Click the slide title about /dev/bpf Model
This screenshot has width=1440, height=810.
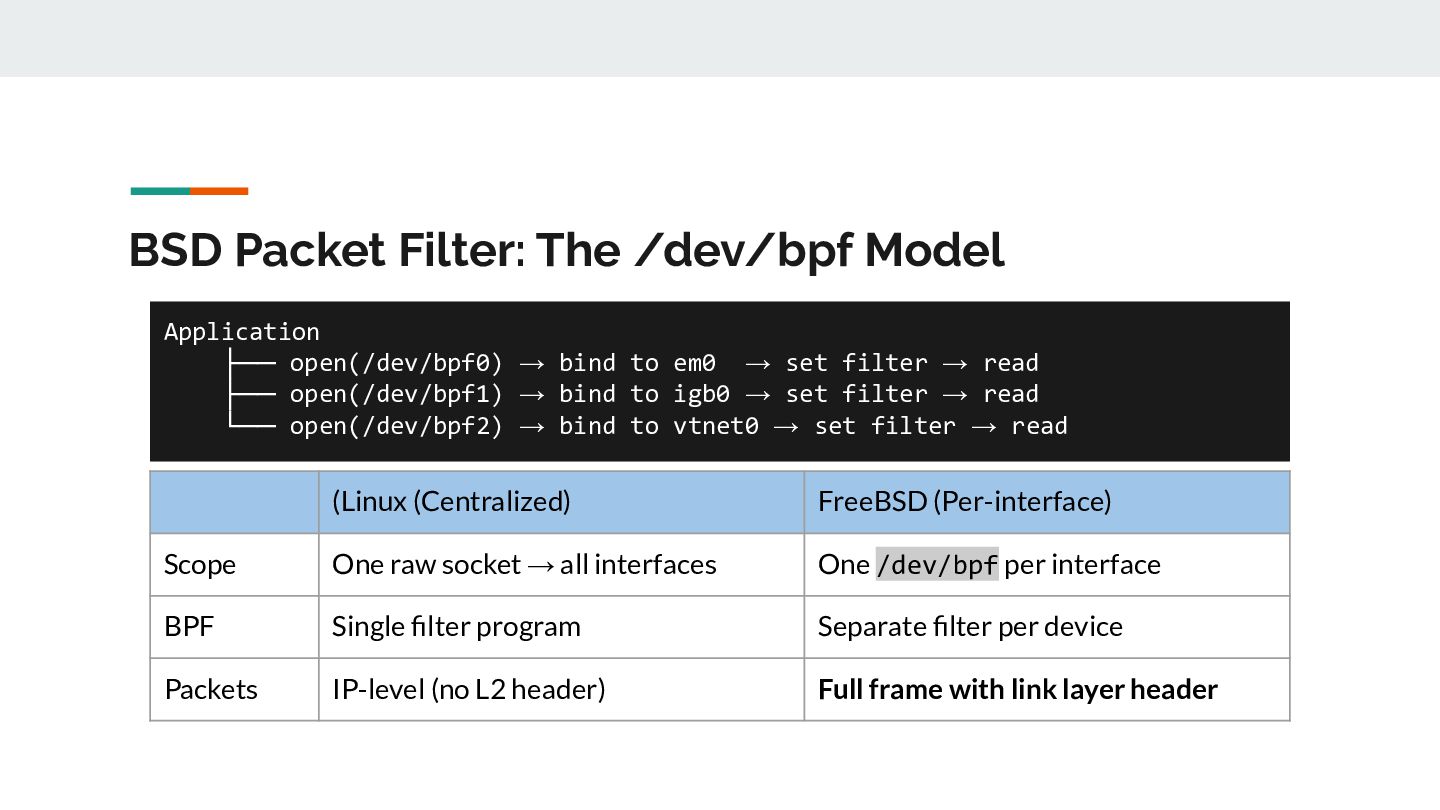[x=566, y=250]
